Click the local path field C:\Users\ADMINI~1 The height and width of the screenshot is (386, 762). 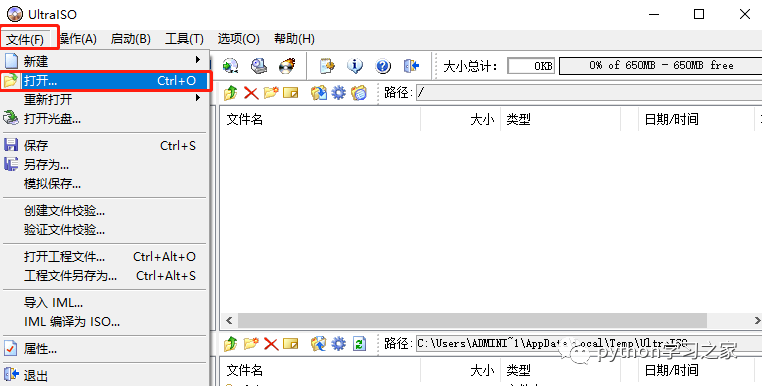tap(589, 344)
